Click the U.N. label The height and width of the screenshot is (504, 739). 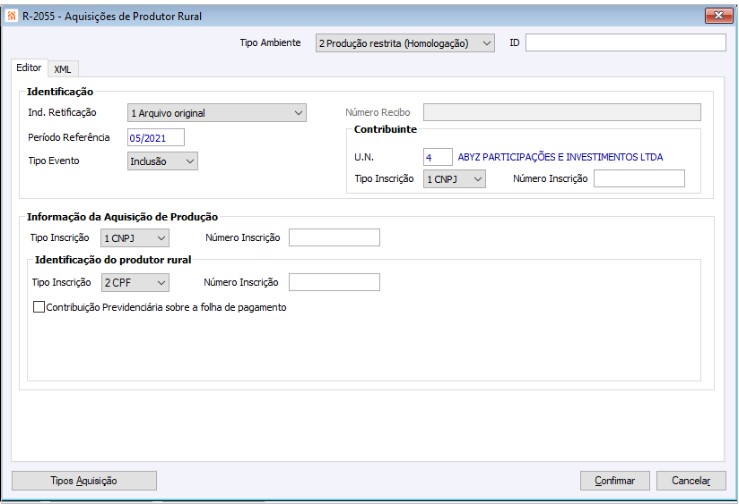364,157
